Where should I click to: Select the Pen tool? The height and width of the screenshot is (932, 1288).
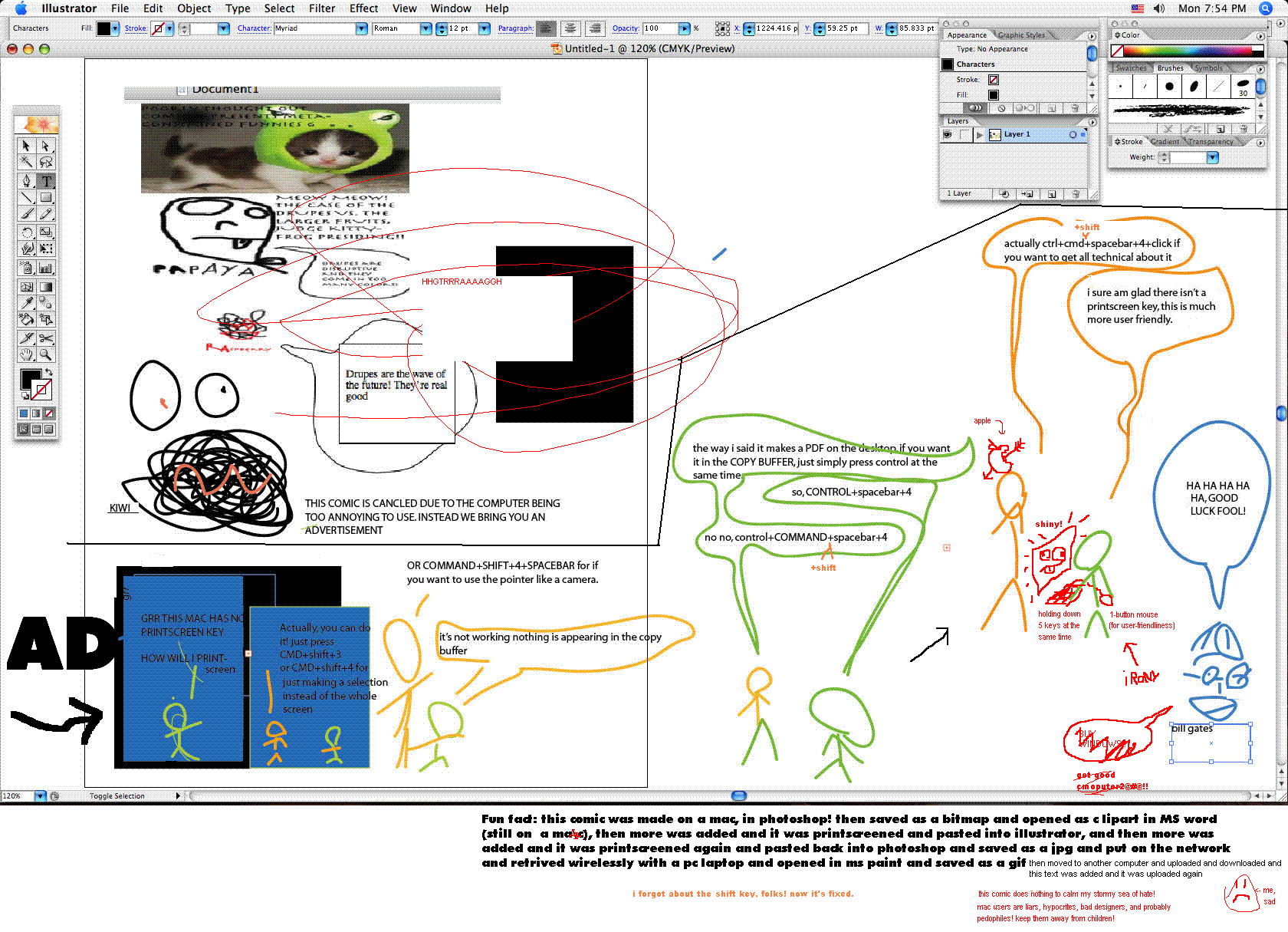[27, 181]
